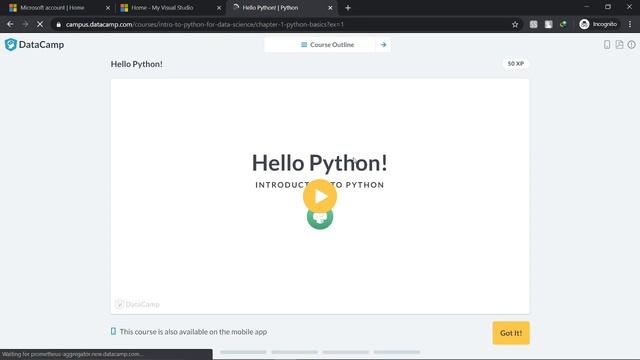Go back in browser history
This screenshot has width=640, height=360.
click(10, 24)
